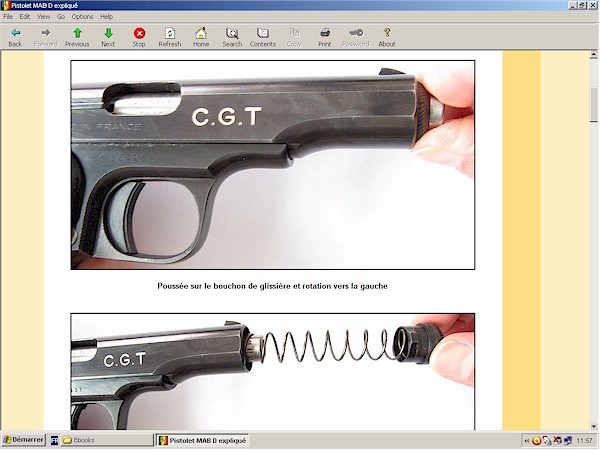Click the page scroll-down arrow

click(593, 426)
